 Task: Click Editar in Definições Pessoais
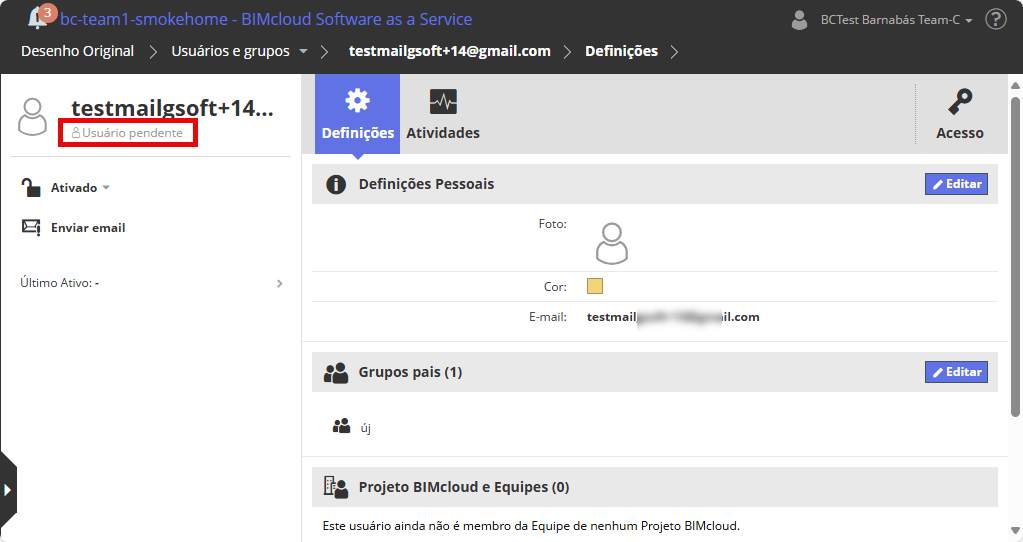(956, 184)
